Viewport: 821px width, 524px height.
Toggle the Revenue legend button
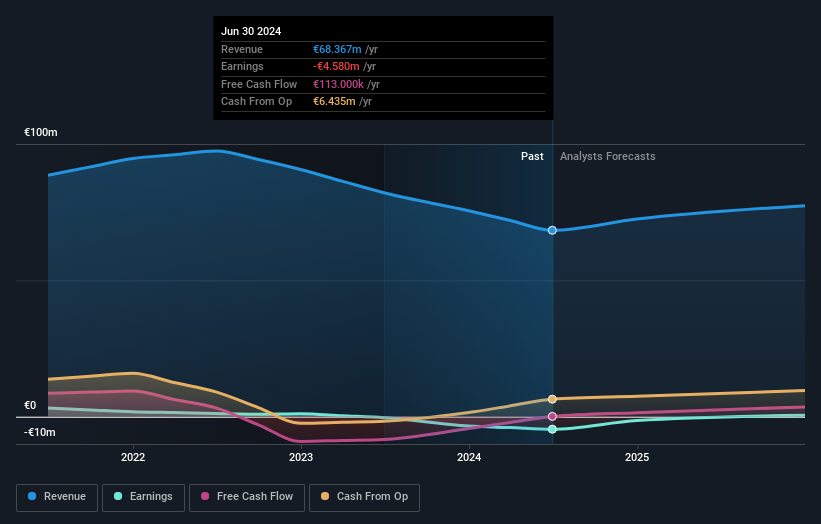[x=57, y=497]
